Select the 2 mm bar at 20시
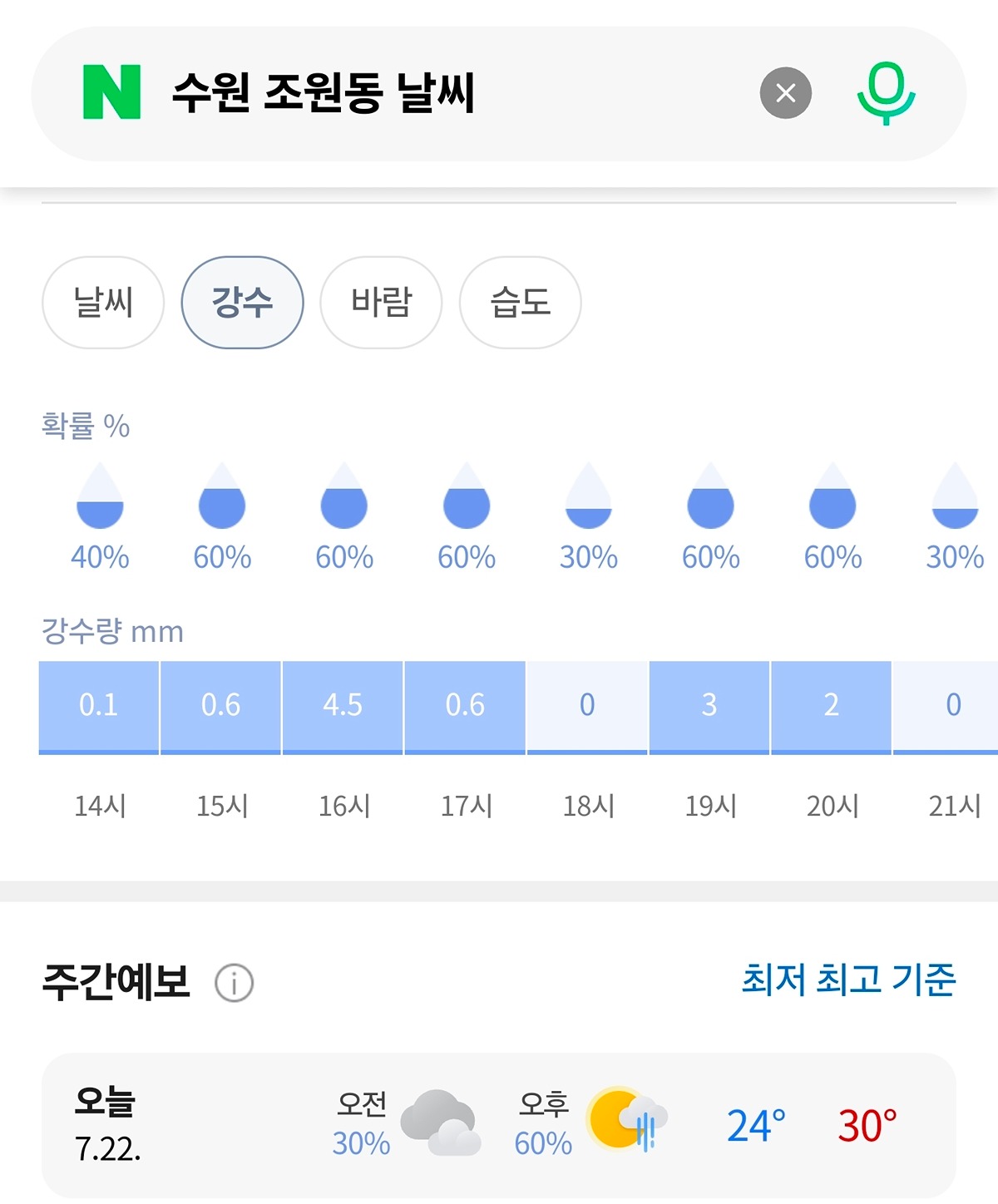 pos(831,708)
